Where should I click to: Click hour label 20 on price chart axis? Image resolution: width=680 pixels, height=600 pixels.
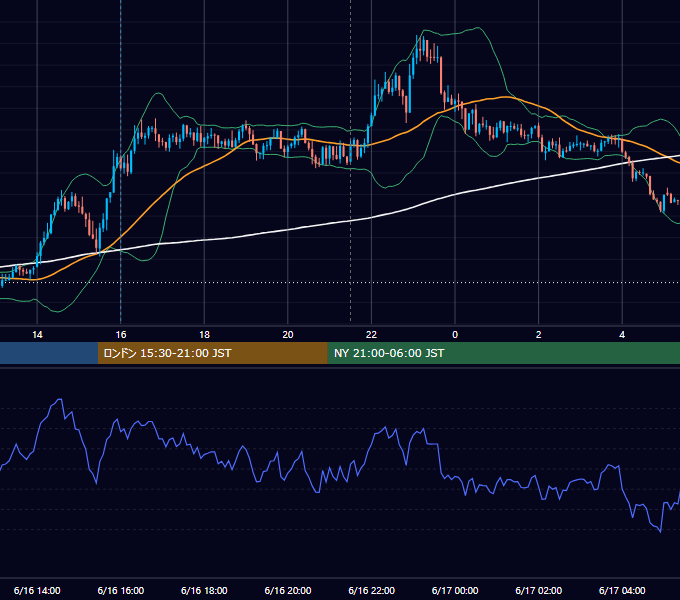point(288,335)
